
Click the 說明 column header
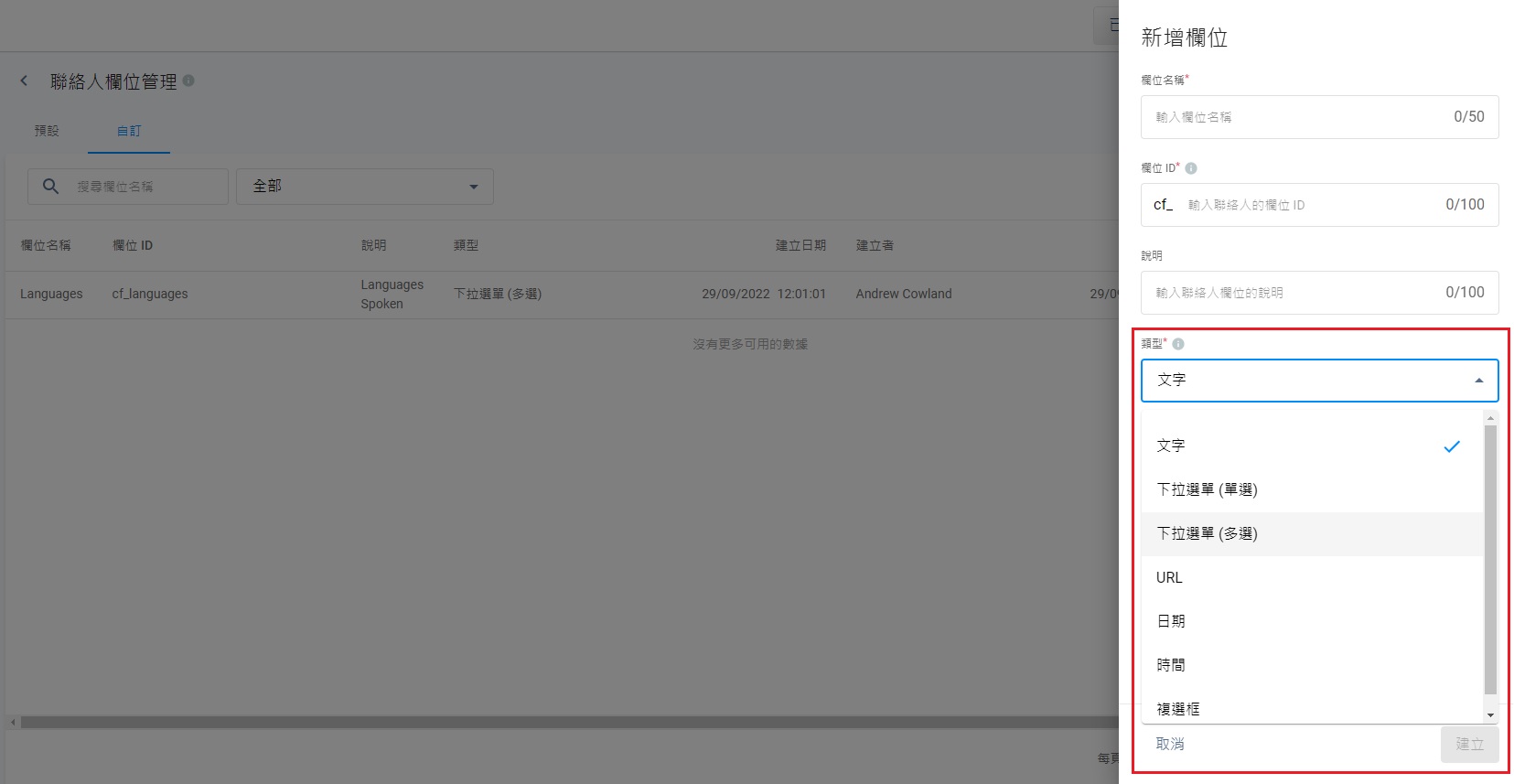click(x=373, y=245)
